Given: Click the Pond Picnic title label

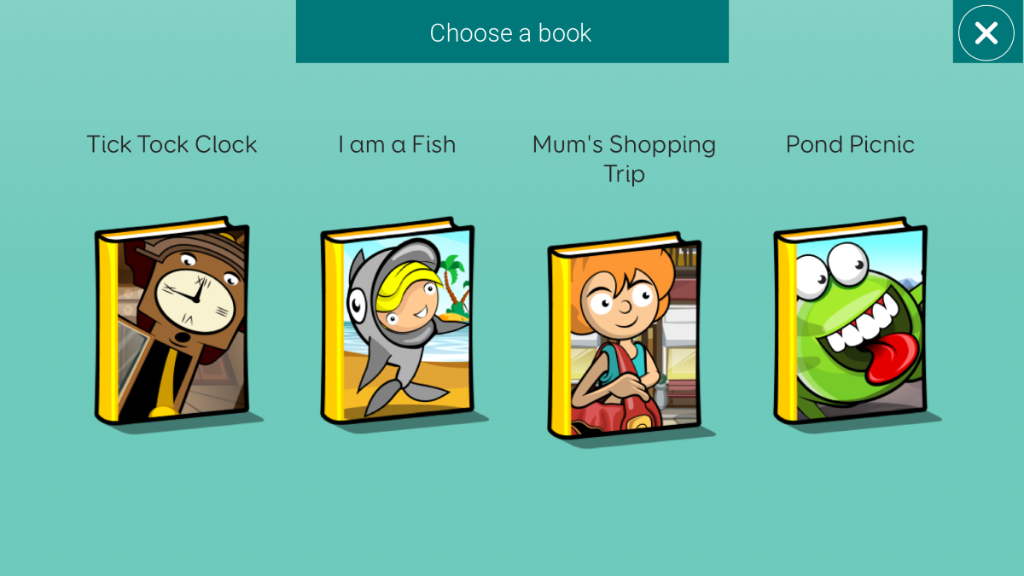Looking at the screenshot, I should point(850,144).
